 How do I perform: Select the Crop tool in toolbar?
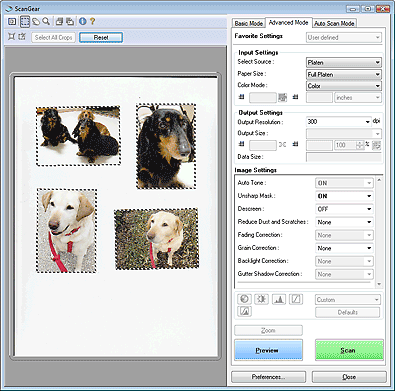(25, 22)
